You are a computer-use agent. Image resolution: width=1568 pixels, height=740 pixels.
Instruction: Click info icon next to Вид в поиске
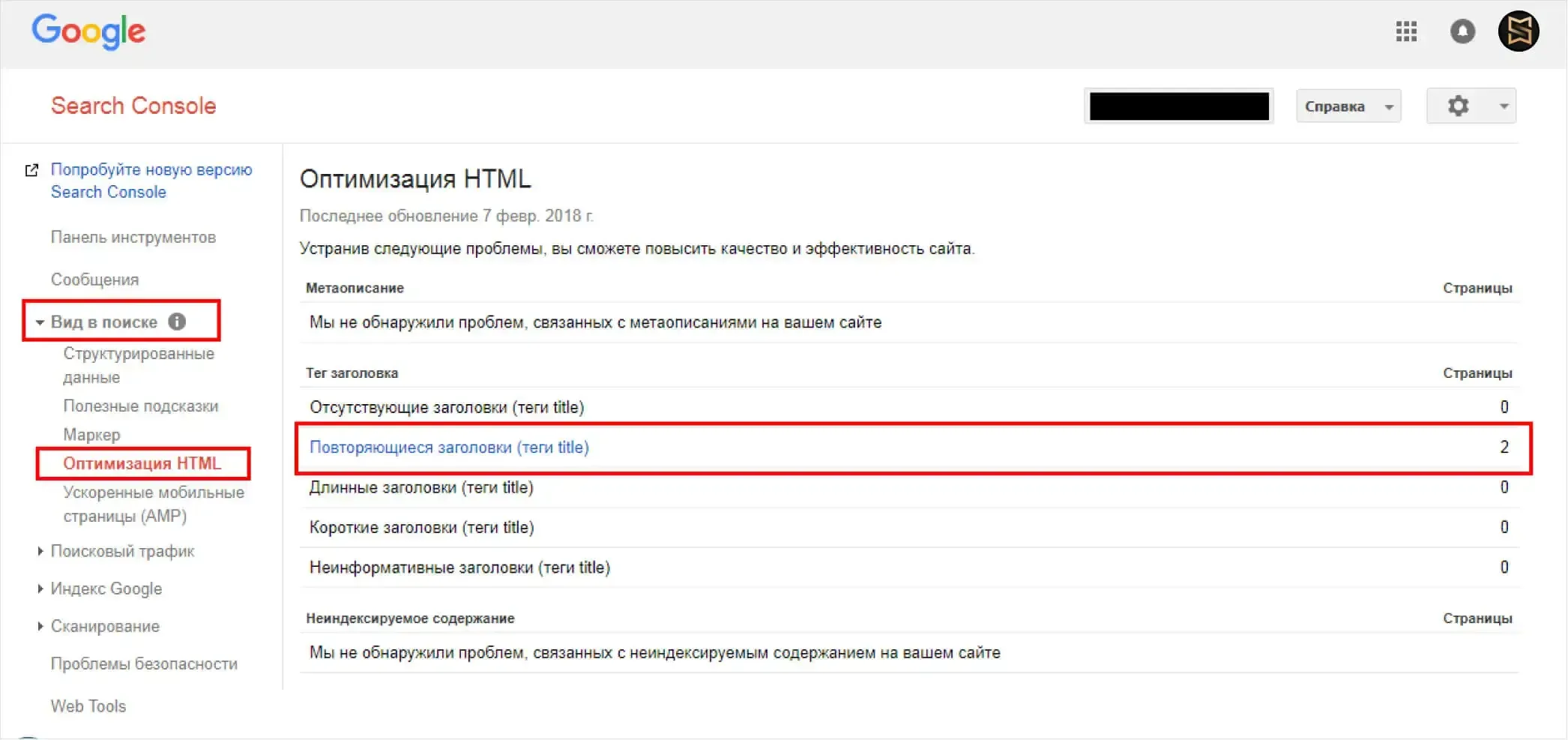[177, 322]
